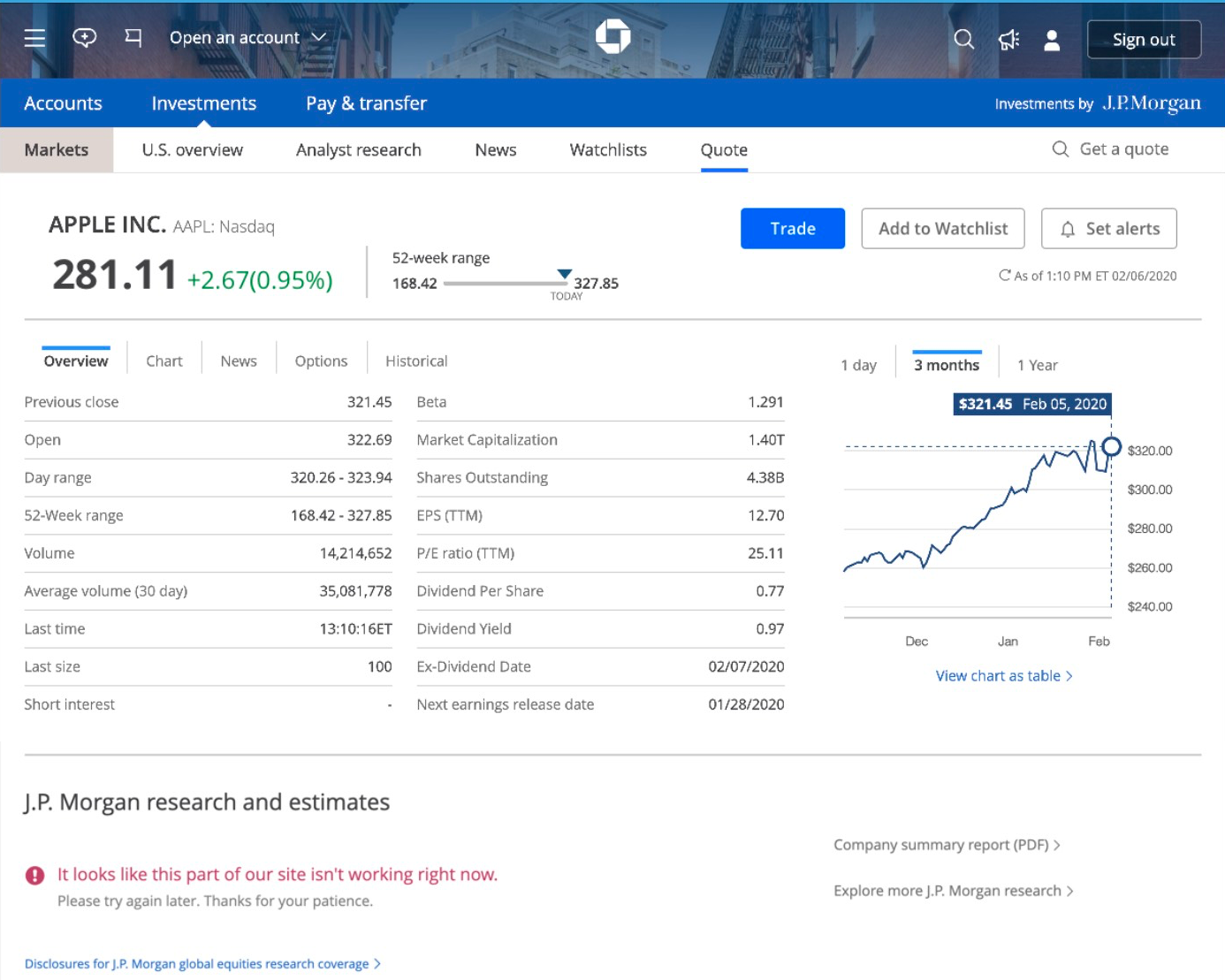
Task: Click the refresh icon beside quote timestamp
Action: click(x=1004, y=276)
